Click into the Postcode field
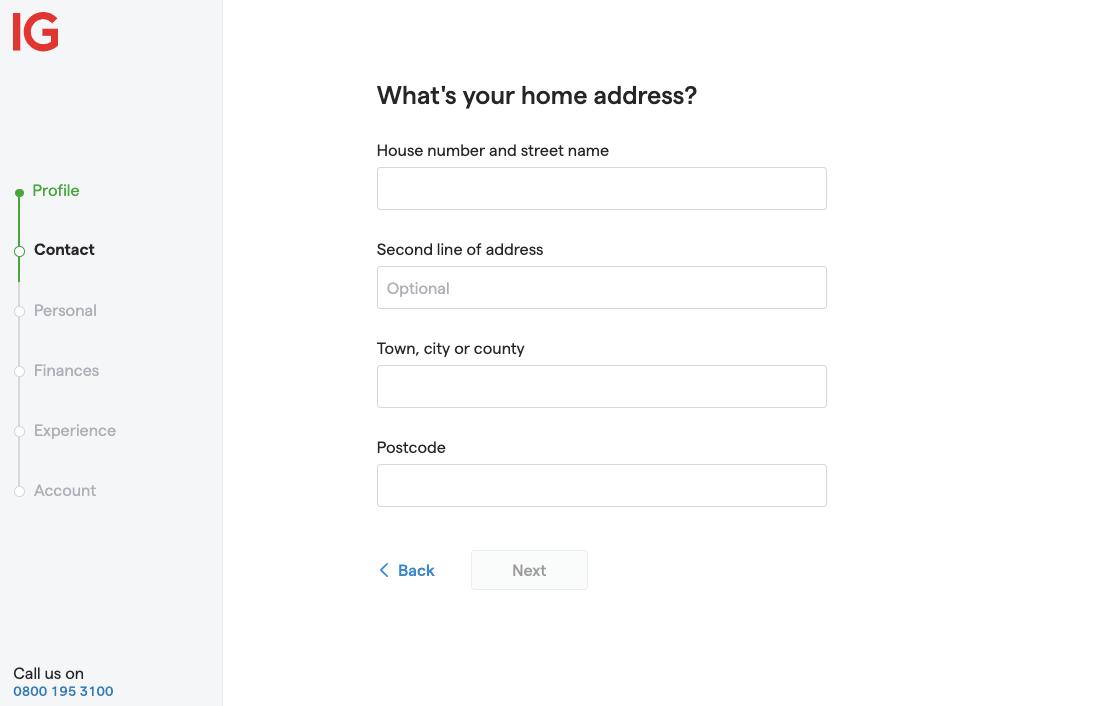The image size is (1096, 706). 602,486
